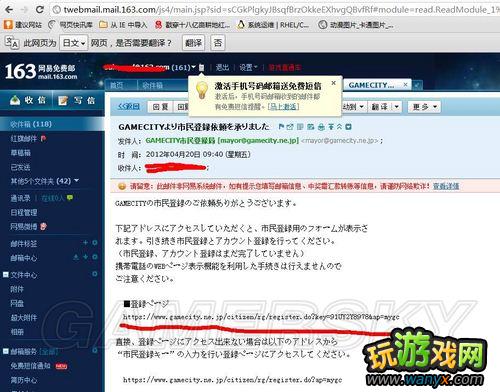Click the 翻译 button in mail toolbar
Screen dimensions: 500x392
pyautogui.click(x=379, y=107)
